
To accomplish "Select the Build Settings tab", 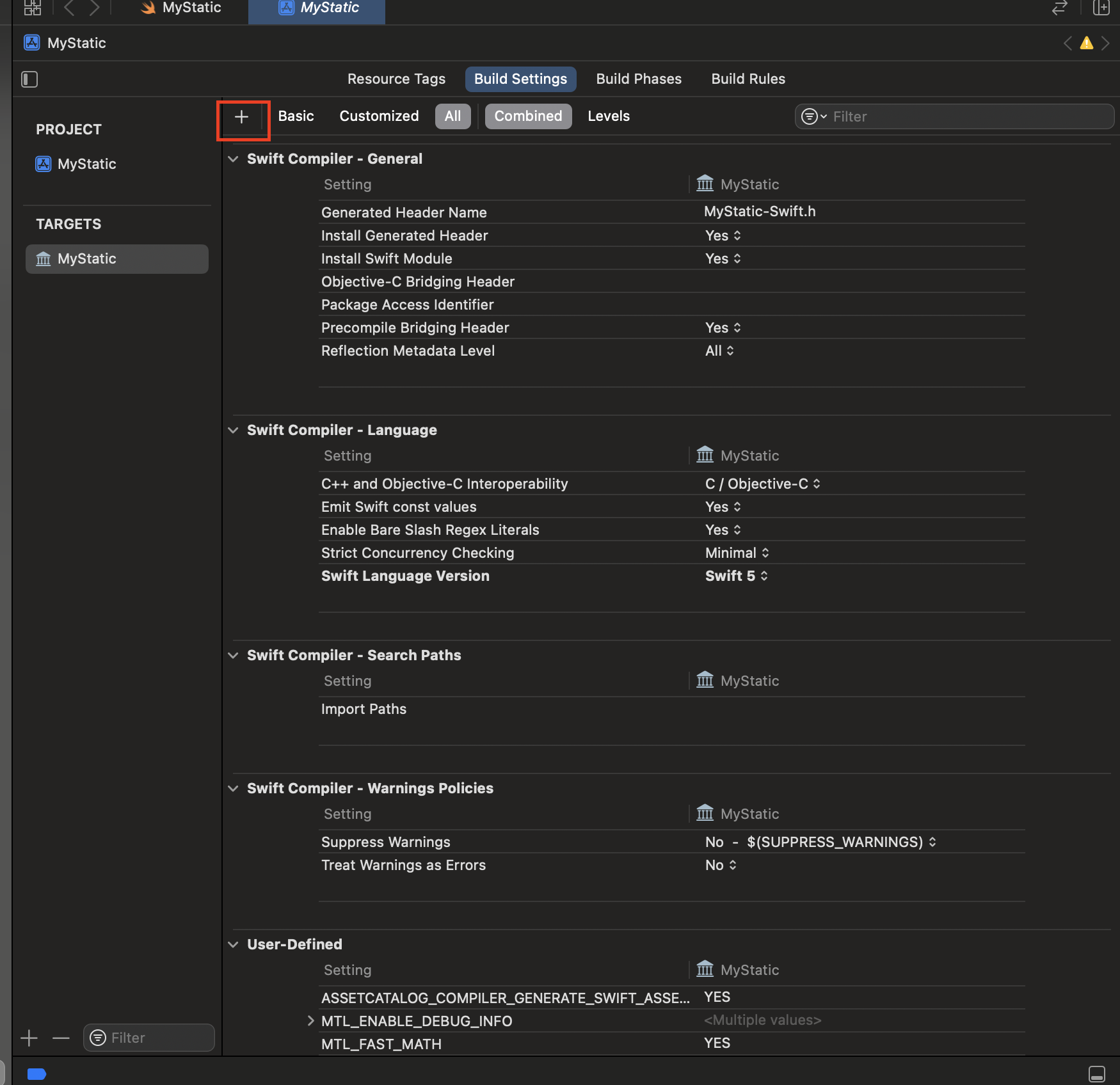I will pos(520,79).
